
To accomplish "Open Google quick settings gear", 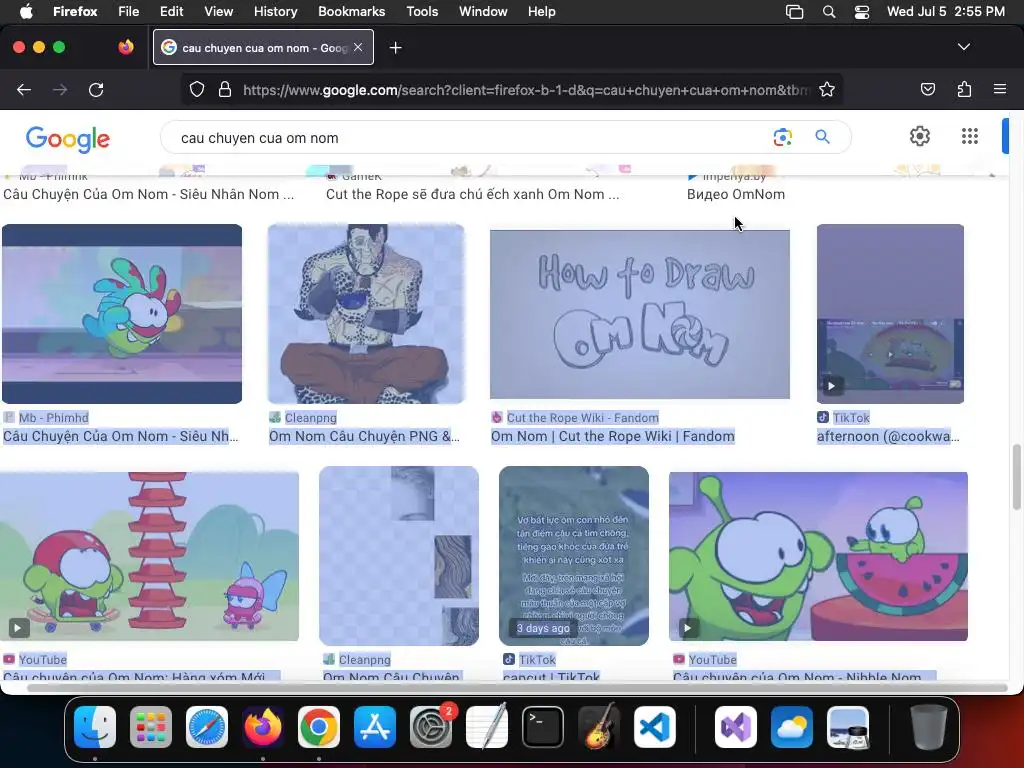I will point(920,136).
